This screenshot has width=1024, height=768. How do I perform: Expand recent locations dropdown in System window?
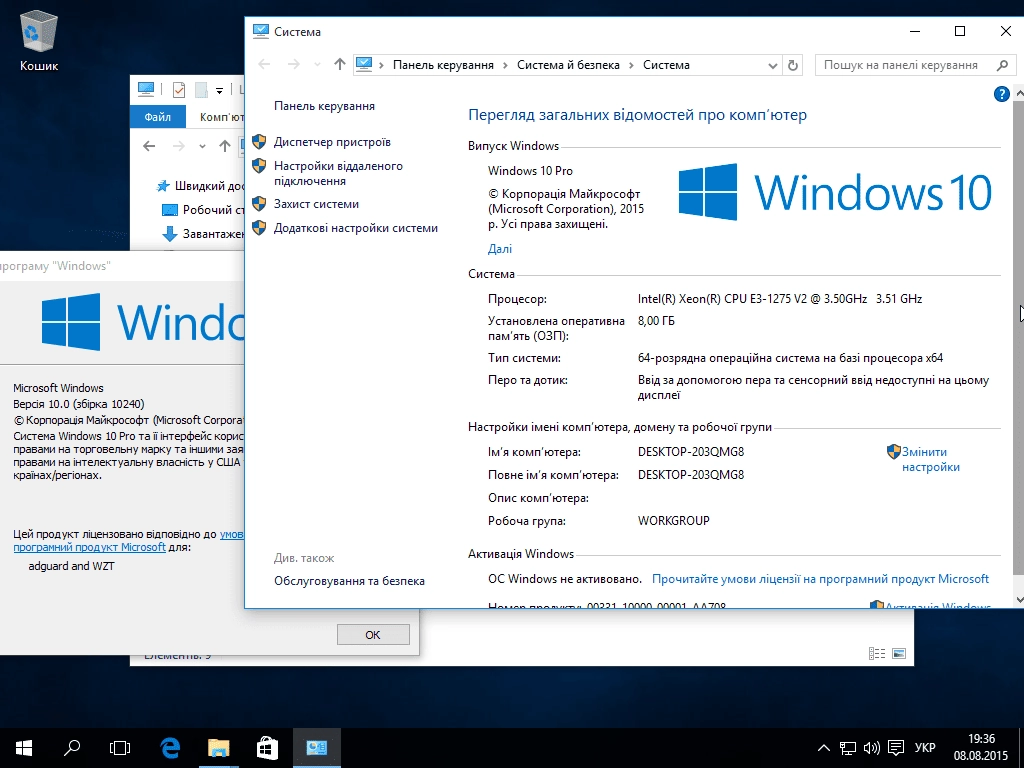coord(317,65)
